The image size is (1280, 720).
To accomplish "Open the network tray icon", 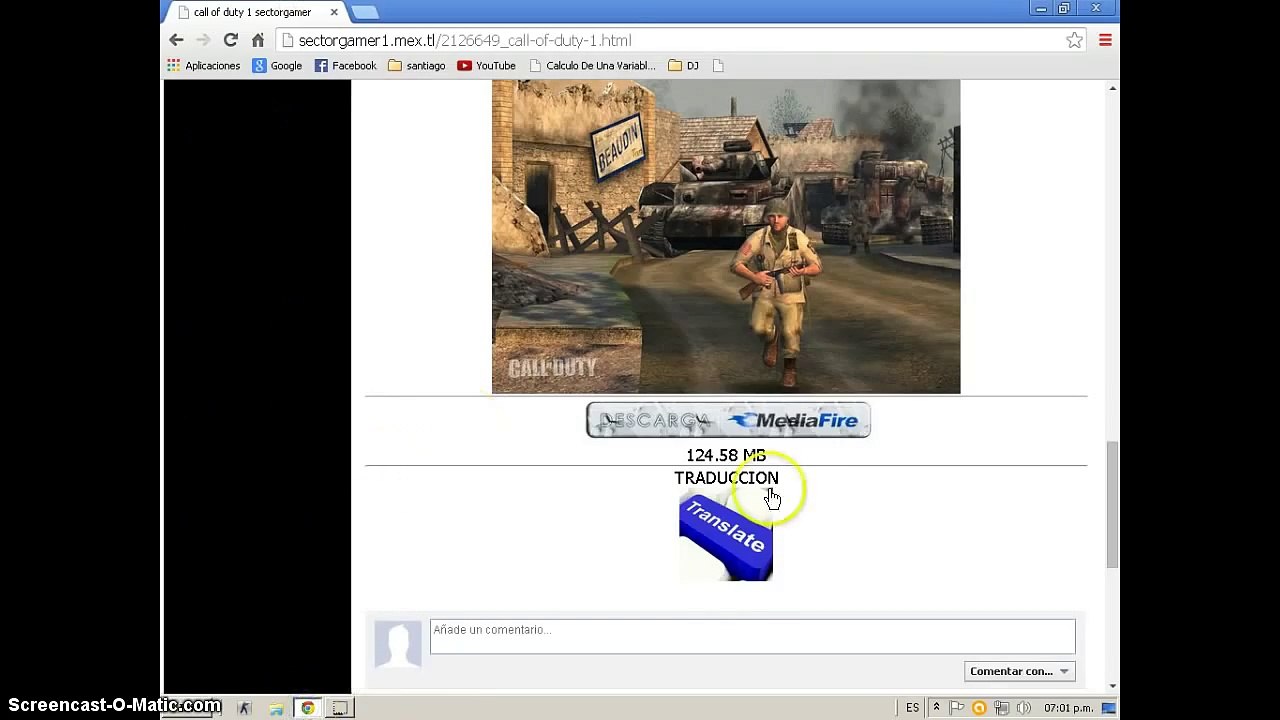I will [x=1002, y=708].
